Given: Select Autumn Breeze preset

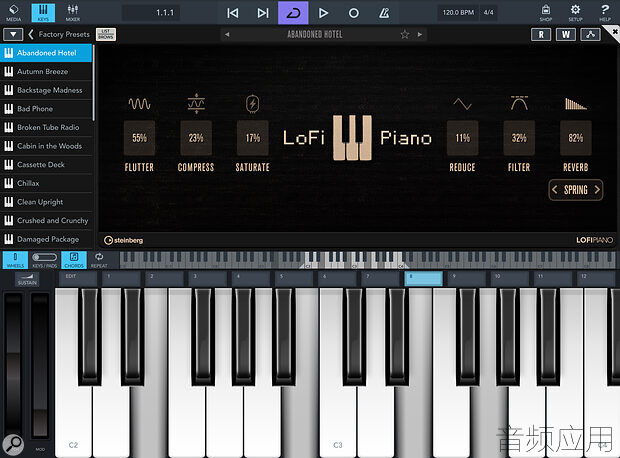Looking at the screenshot, I should tap(46, 72).
